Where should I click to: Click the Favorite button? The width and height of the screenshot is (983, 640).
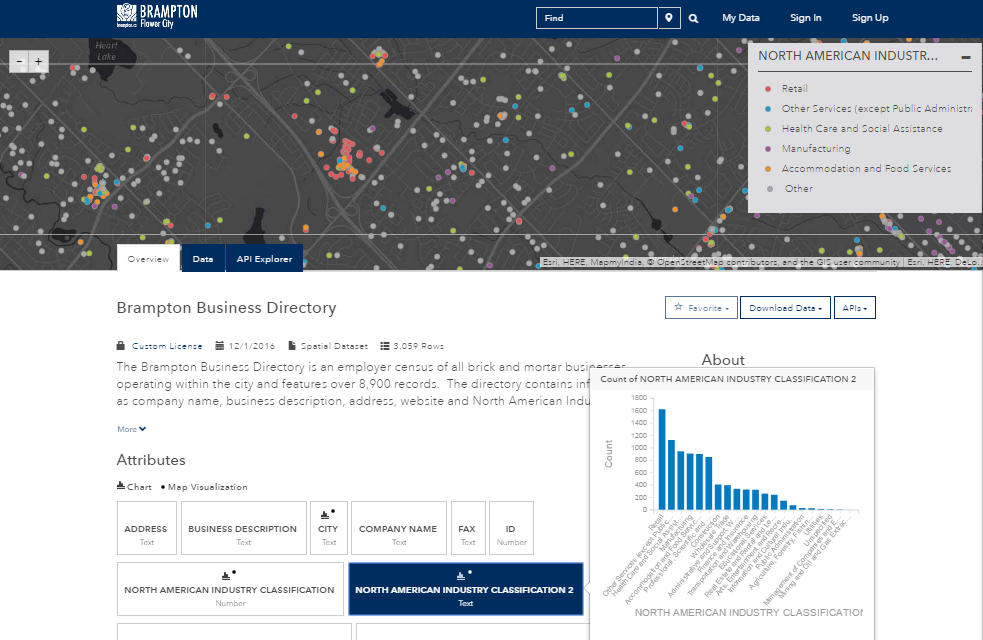[701, 307]
